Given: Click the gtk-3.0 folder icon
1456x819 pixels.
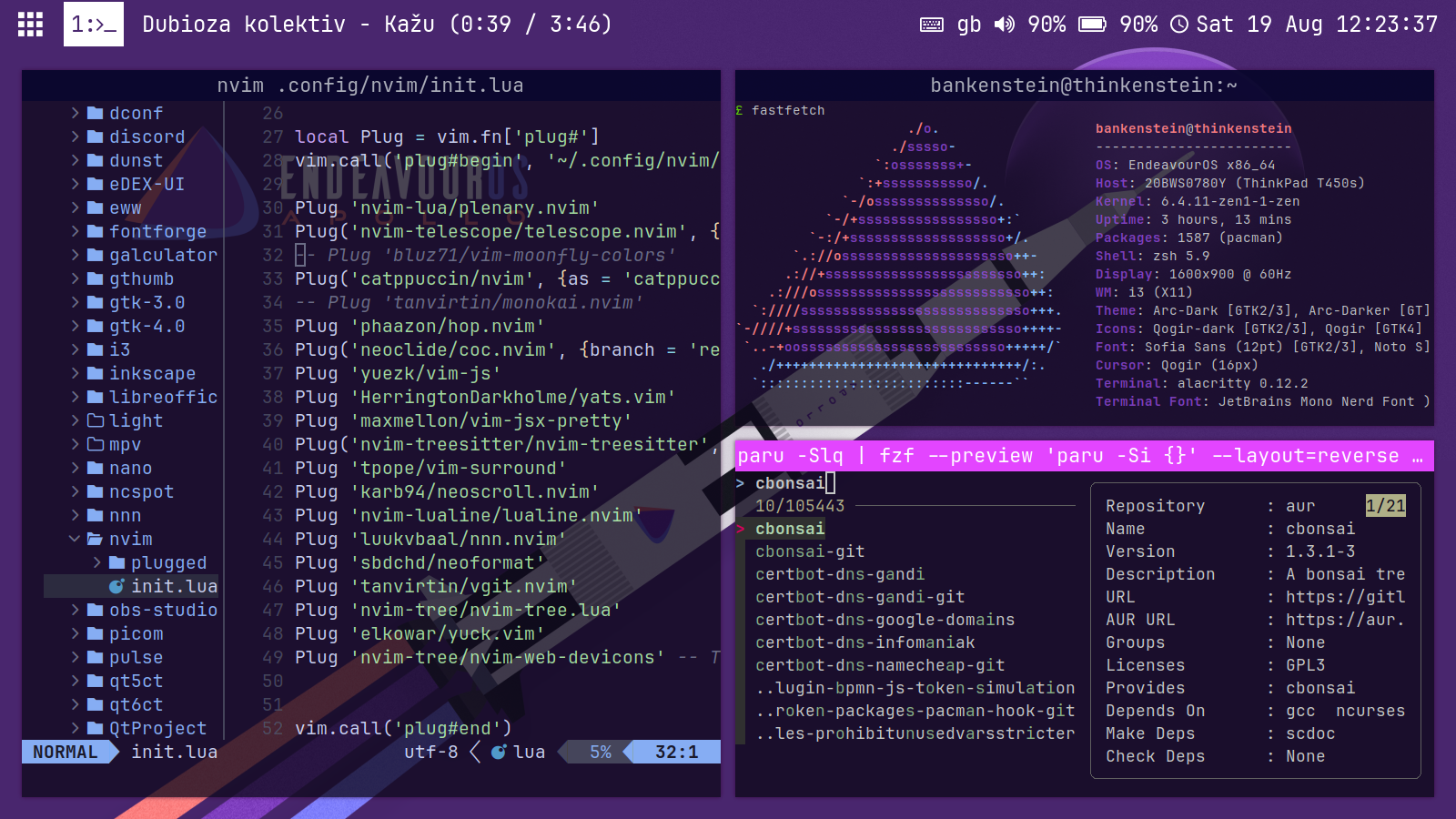Looking at the screenshot, I should [x=96, y=302].
